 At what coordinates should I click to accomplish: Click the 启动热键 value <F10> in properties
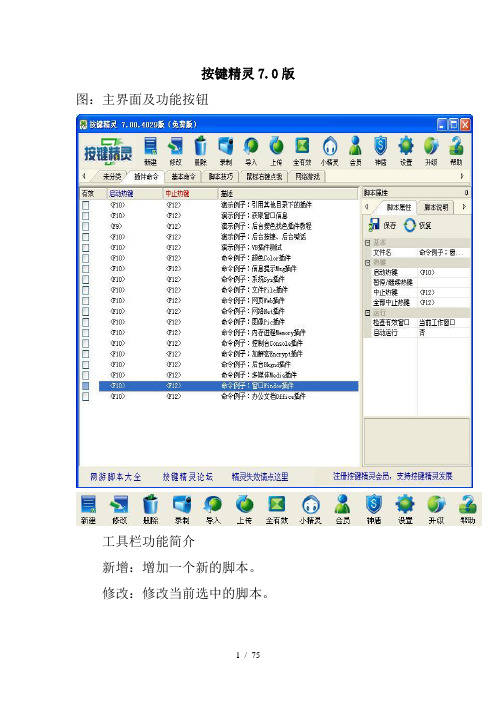pos(443,273)
